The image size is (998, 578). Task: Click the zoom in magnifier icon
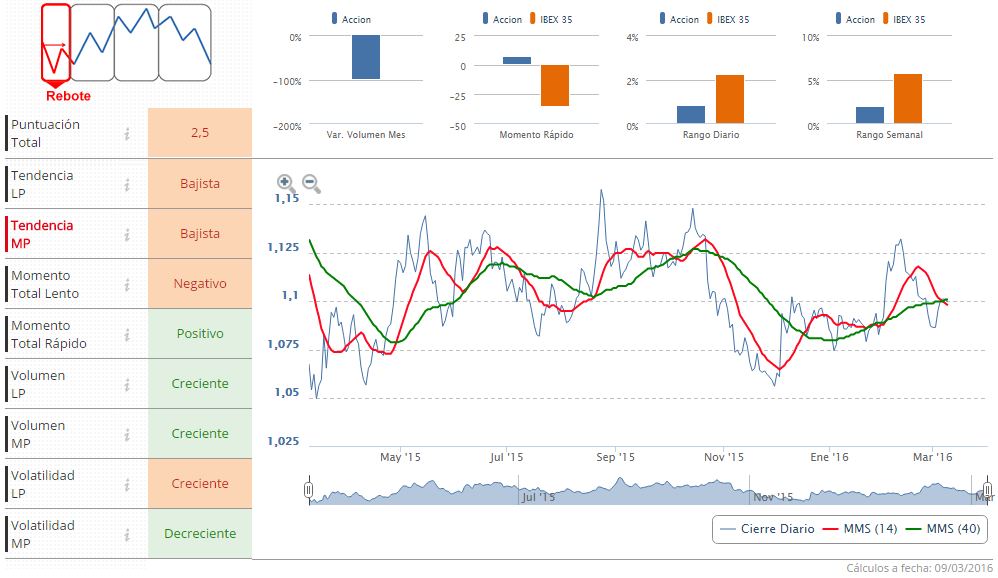286,183
